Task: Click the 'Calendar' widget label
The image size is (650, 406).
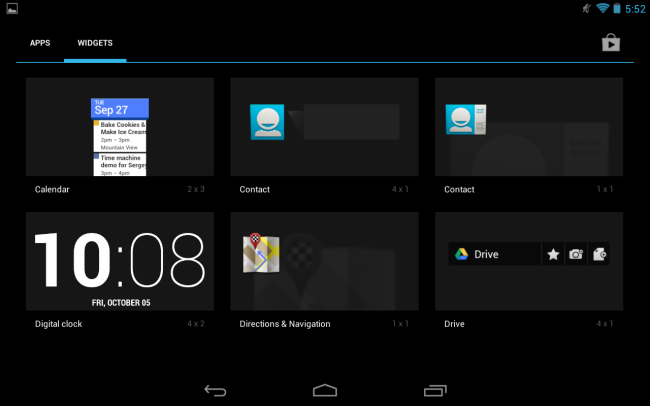Action: 52,190
